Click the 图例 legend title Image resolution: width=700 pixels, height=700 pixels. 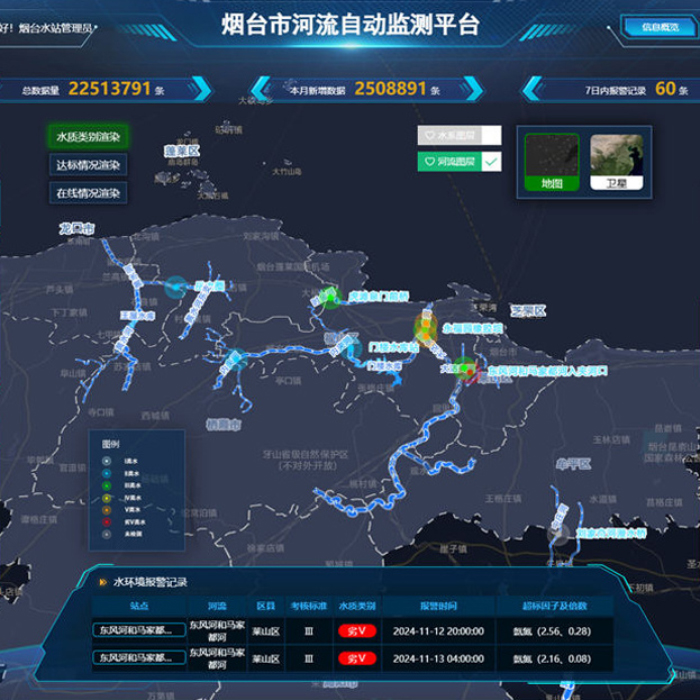110,444
